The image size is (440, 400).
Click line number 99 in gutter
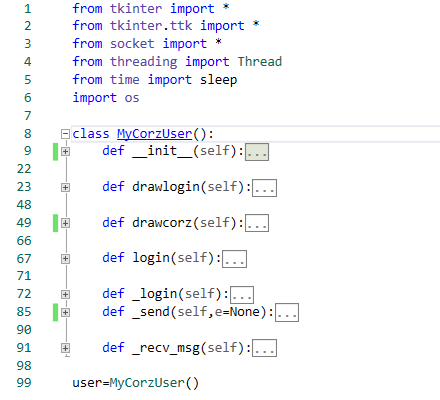point(24,383)
